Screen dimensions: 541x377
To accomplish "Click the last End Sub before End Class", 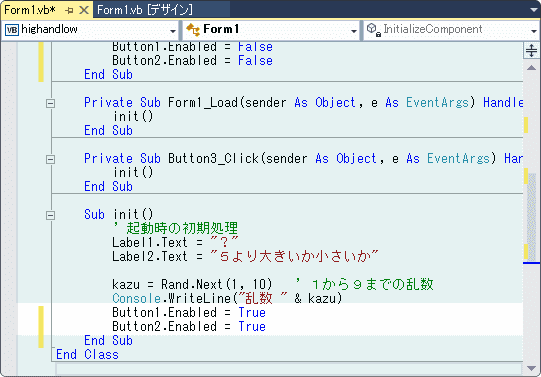I will pos(108,340).
